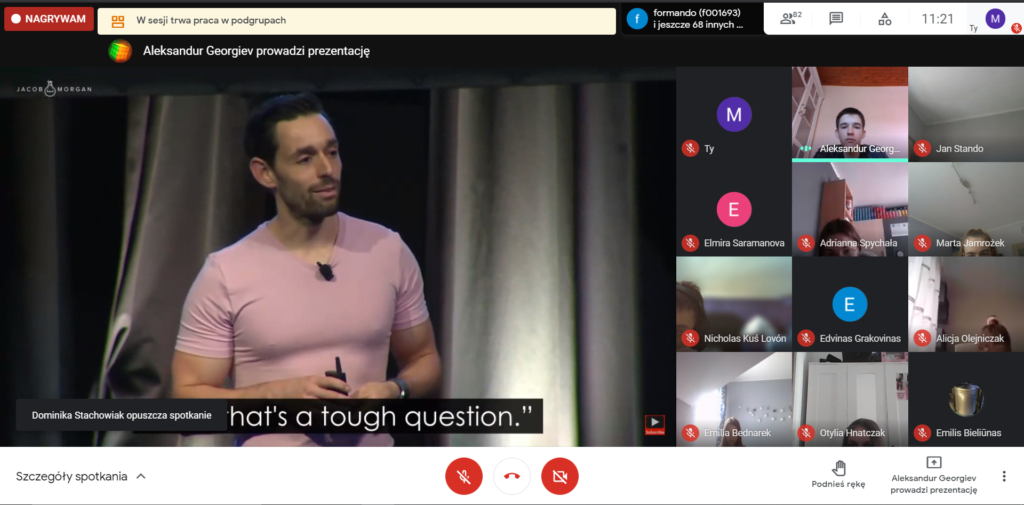1024x505 pixels.
Task: Click the YouTube subscribe icon in the video
Action: coord(654,425)
